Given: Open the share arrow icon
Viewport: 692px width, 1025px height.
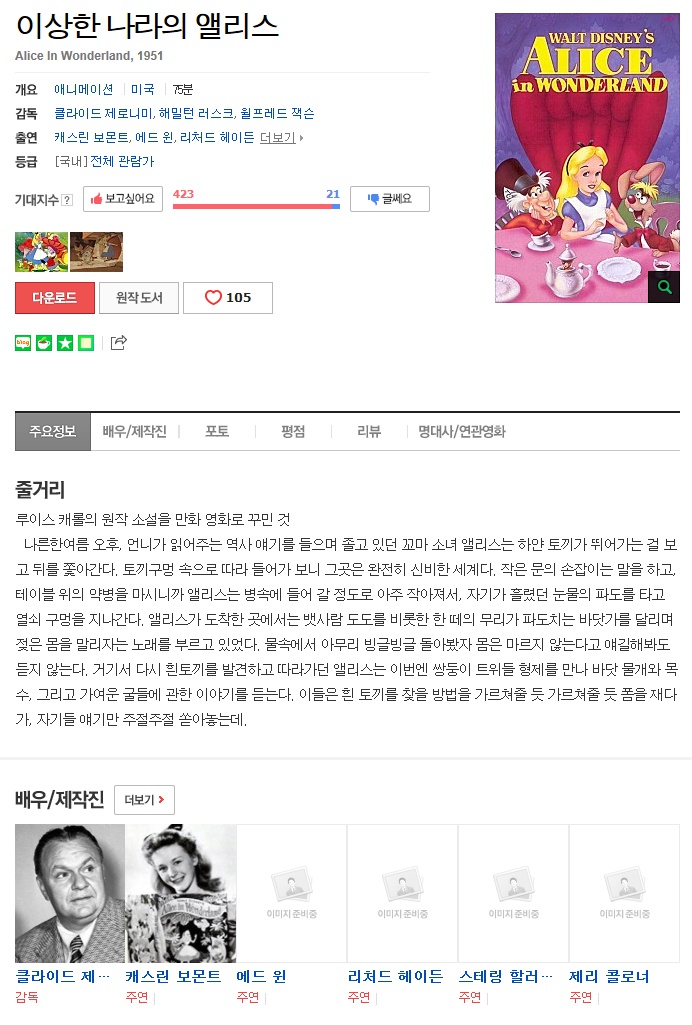Looking at the screenshot, I should click(118, 343).
